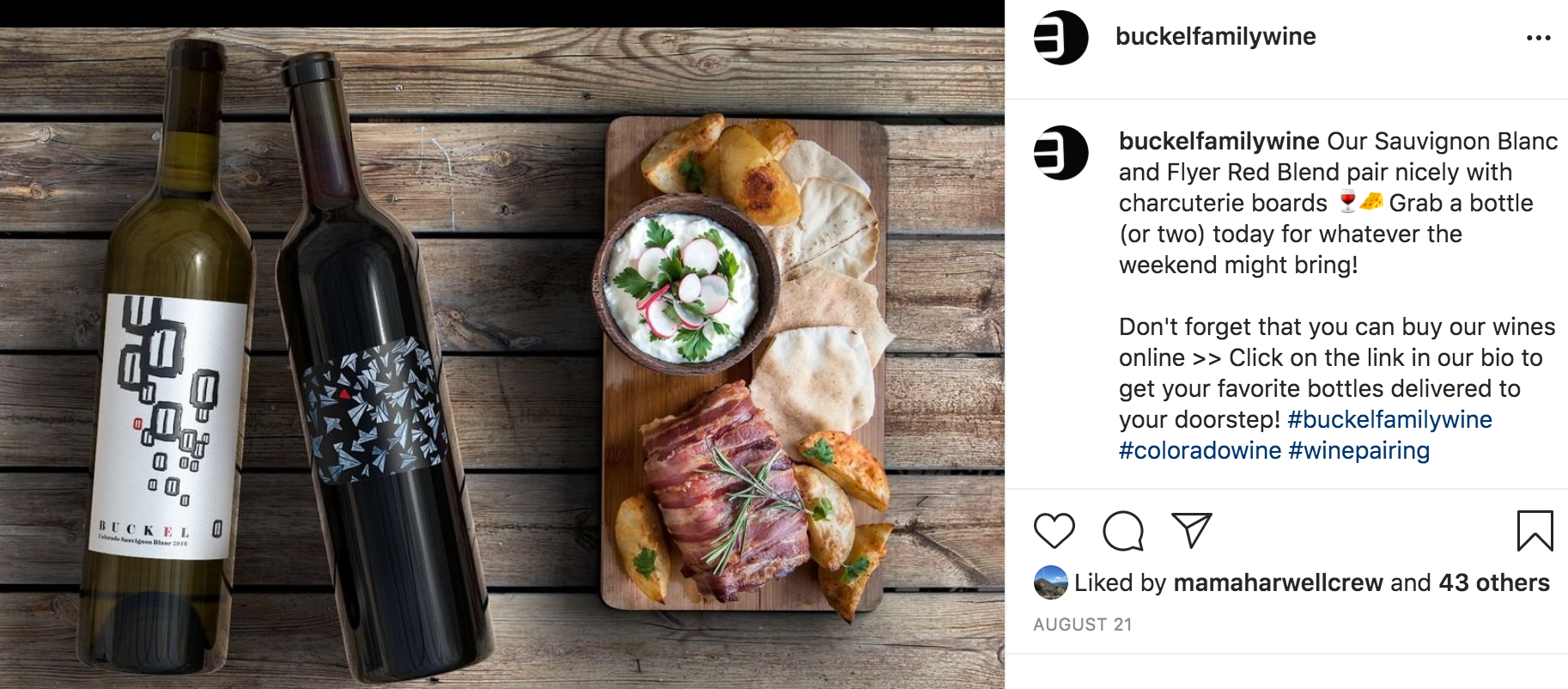Save post with the bookmark icon
The width and height of the screenshot is (1568, 689).
[x=1534, y=530]
